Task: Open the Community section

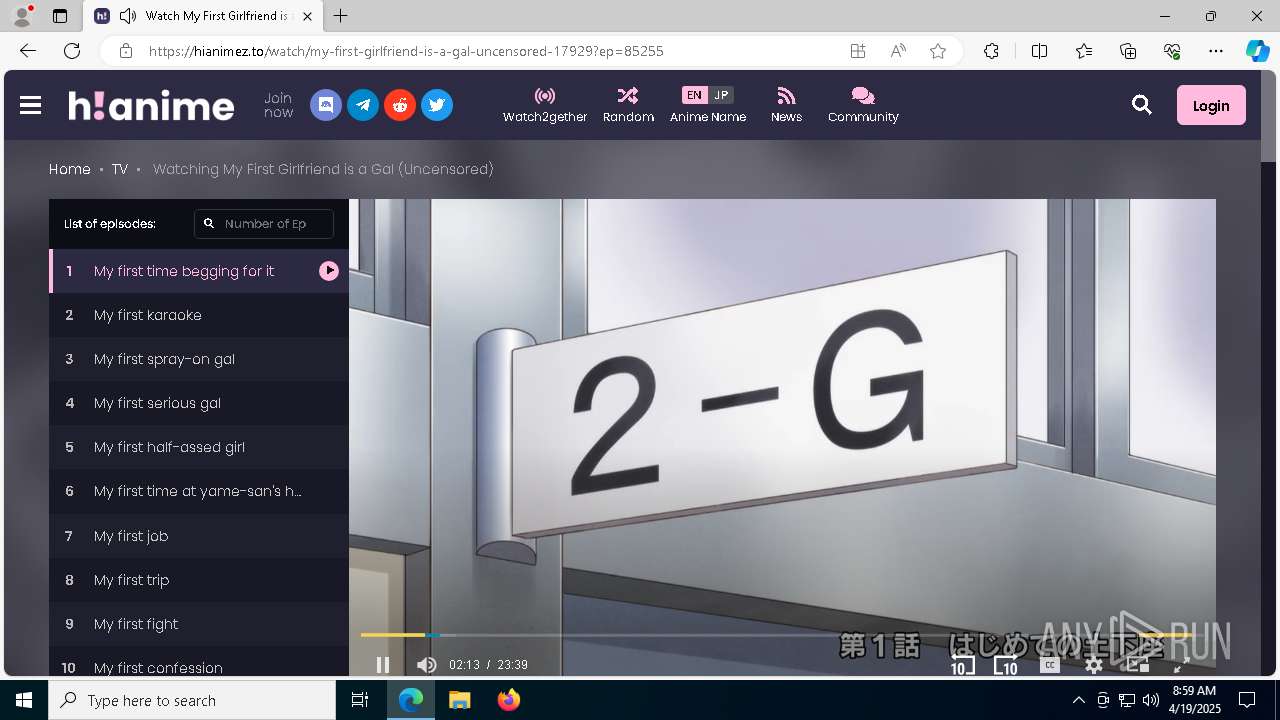Action: point(863,105)
